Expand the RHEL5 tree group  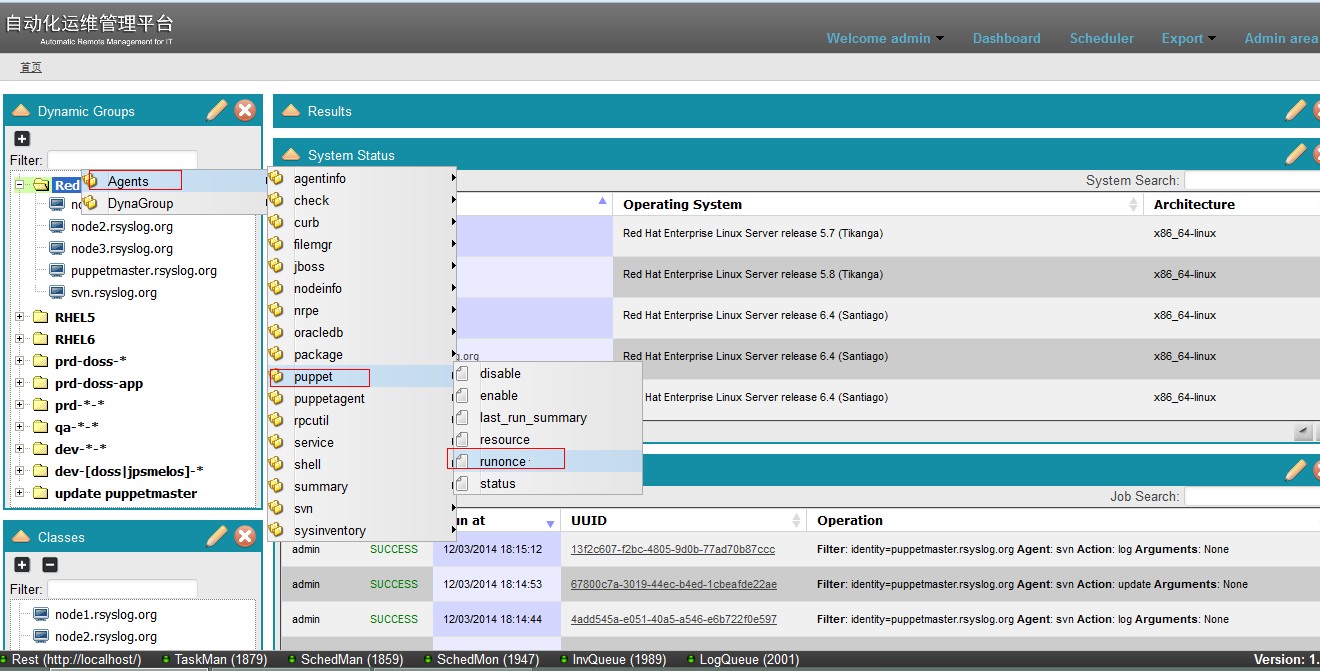[x=20, y=317]
